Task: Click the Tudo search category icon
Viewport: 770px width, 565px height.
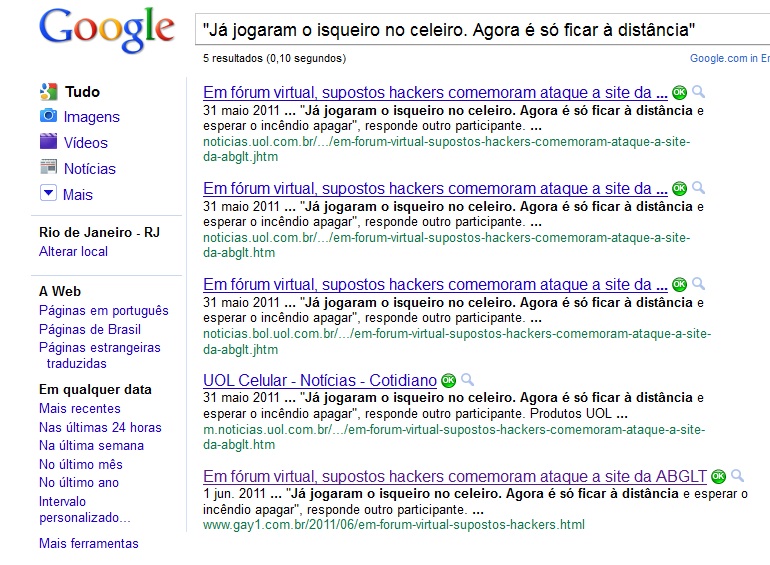Action: (49, 92)
